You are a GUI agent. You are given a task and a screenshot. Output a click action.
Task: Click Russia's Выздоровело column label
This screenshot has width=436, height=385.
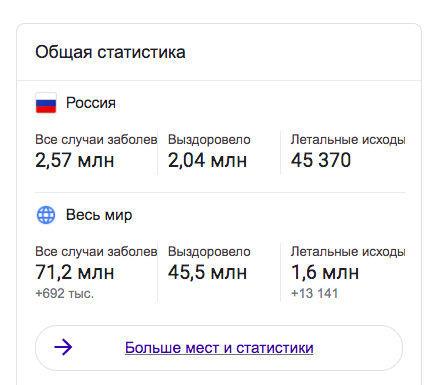coord(209,140)
